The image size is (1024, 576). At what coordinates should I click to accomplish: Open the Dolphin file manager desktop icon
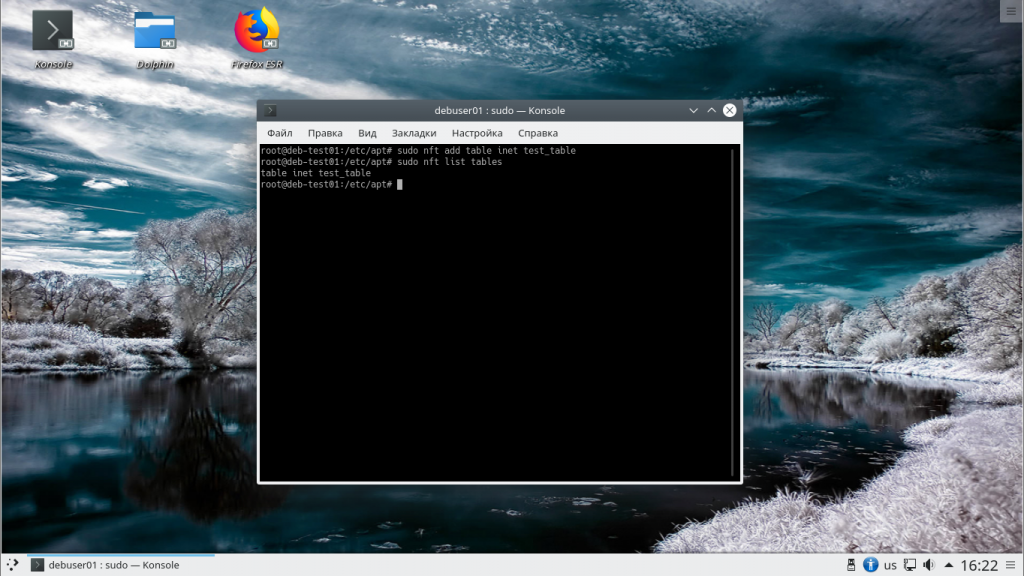click(x=155, y=31)
